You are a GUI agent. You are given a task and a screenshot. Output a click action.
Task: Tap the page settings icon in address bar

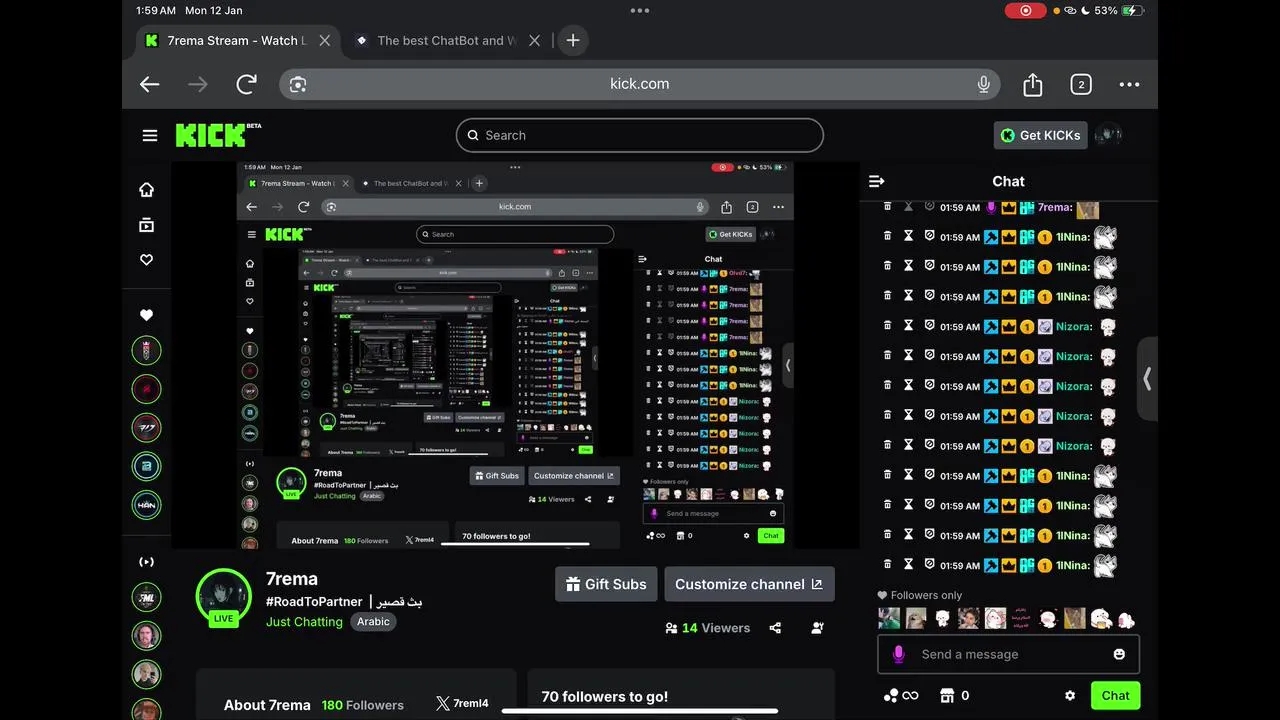(297, 84)
